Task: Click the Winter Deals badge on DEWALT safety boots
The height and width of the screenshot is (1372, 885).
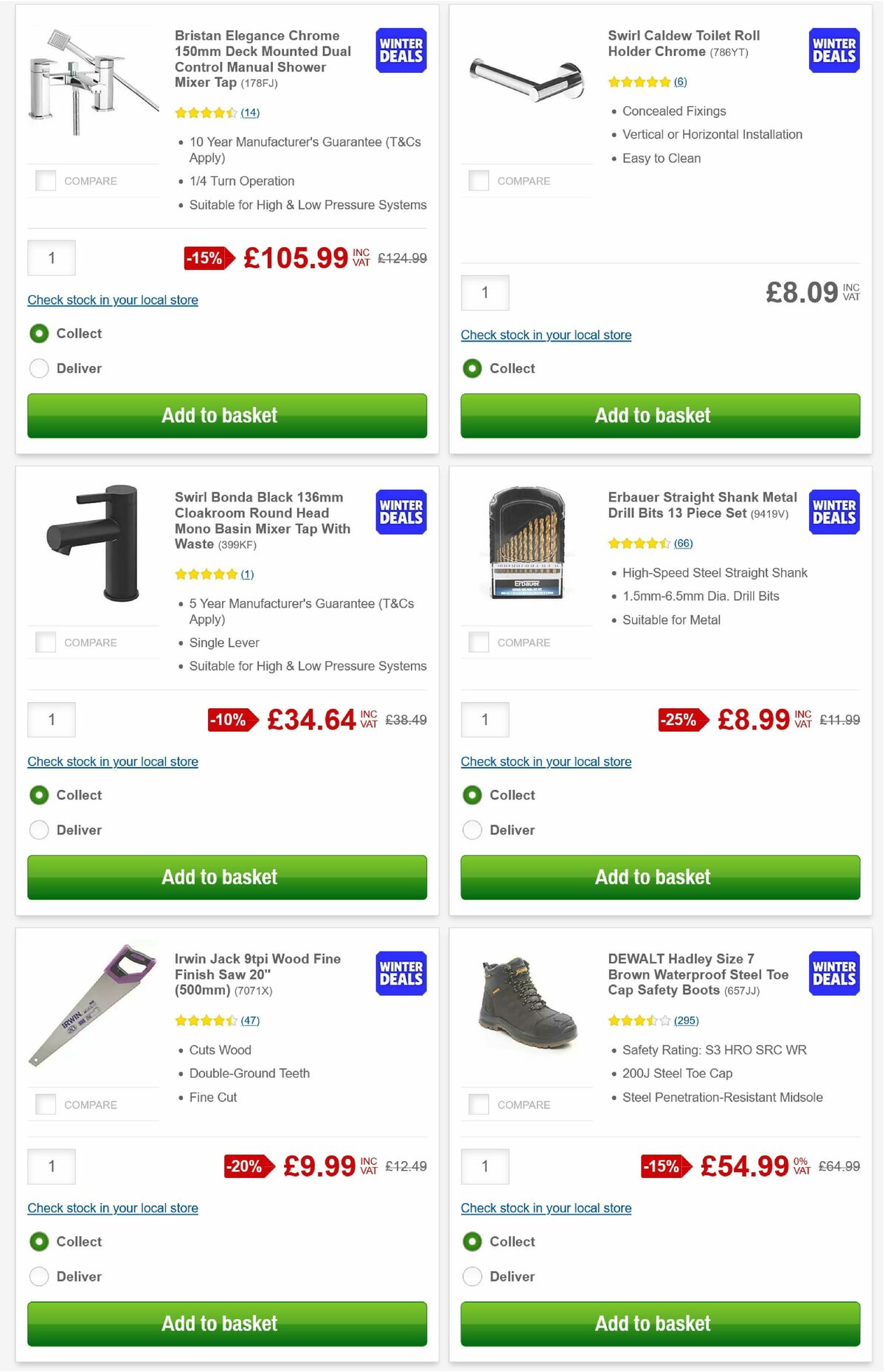Action: point(833,973)
